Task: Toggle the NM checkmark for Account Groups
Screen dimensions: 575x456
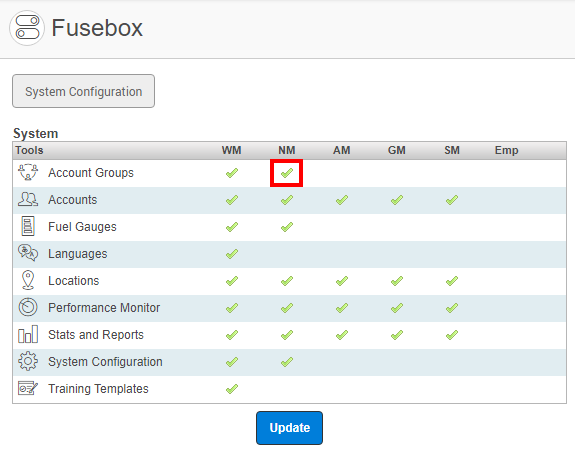Action: (287, 173)
